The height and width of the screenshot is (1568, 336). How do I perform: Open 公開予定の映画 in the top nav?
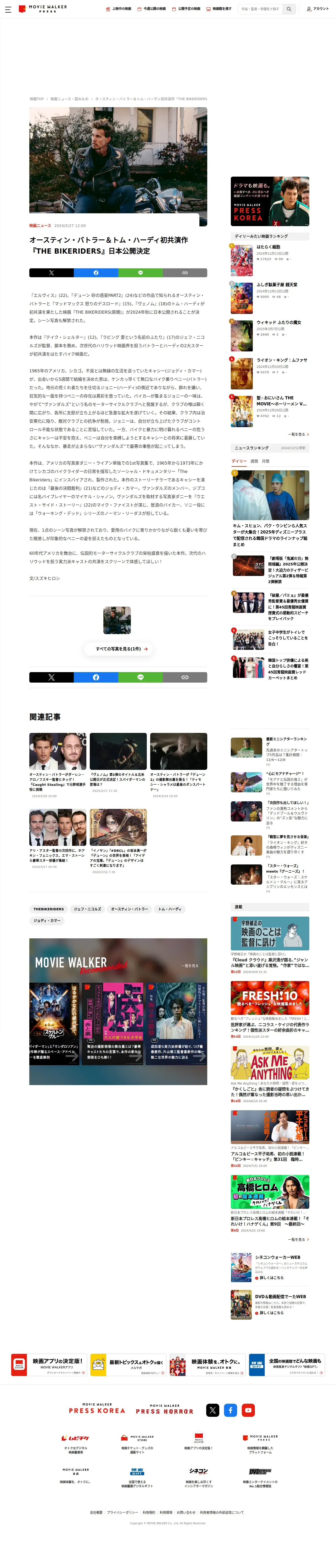click(x=186, y=9)
